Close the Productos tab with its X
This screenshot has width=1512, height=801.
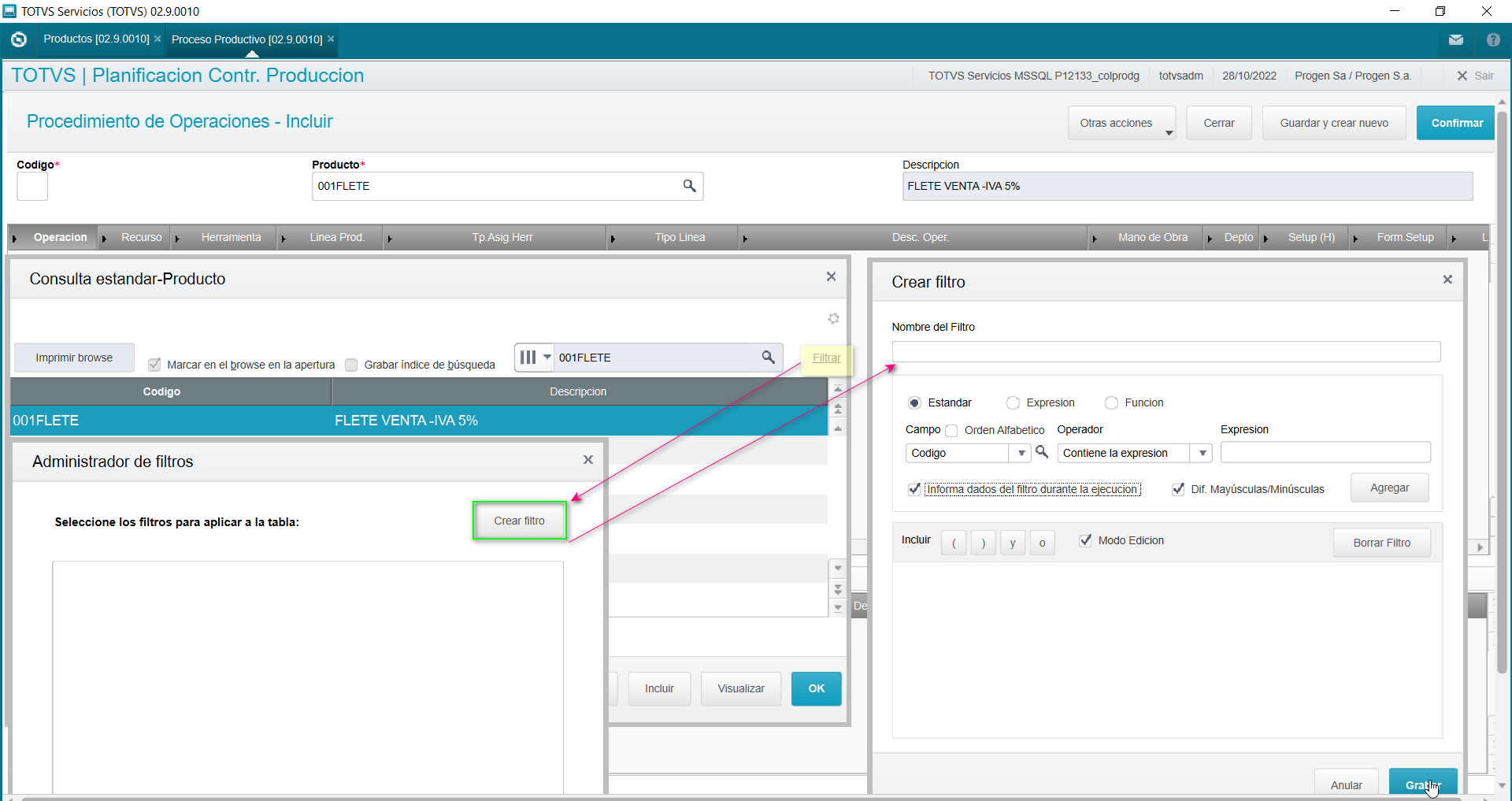click(157, 39)
